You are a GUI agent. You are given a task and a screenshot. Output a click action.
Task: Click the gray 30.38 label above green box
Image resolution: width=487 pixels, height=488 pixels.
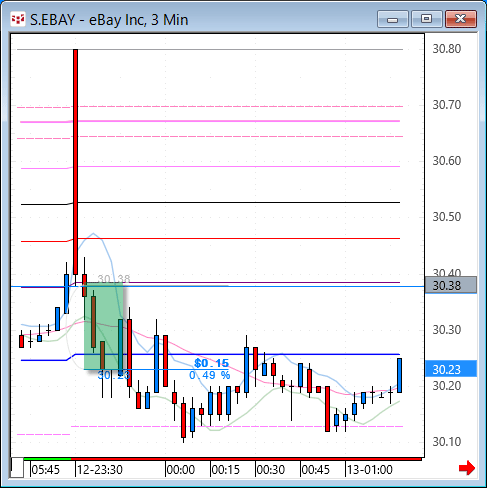[x=114, y=279]
